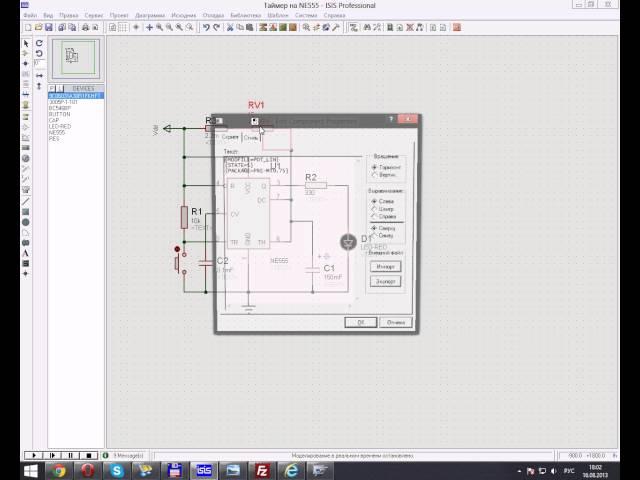Click the OK button in dialog

(x=360, y=322)
